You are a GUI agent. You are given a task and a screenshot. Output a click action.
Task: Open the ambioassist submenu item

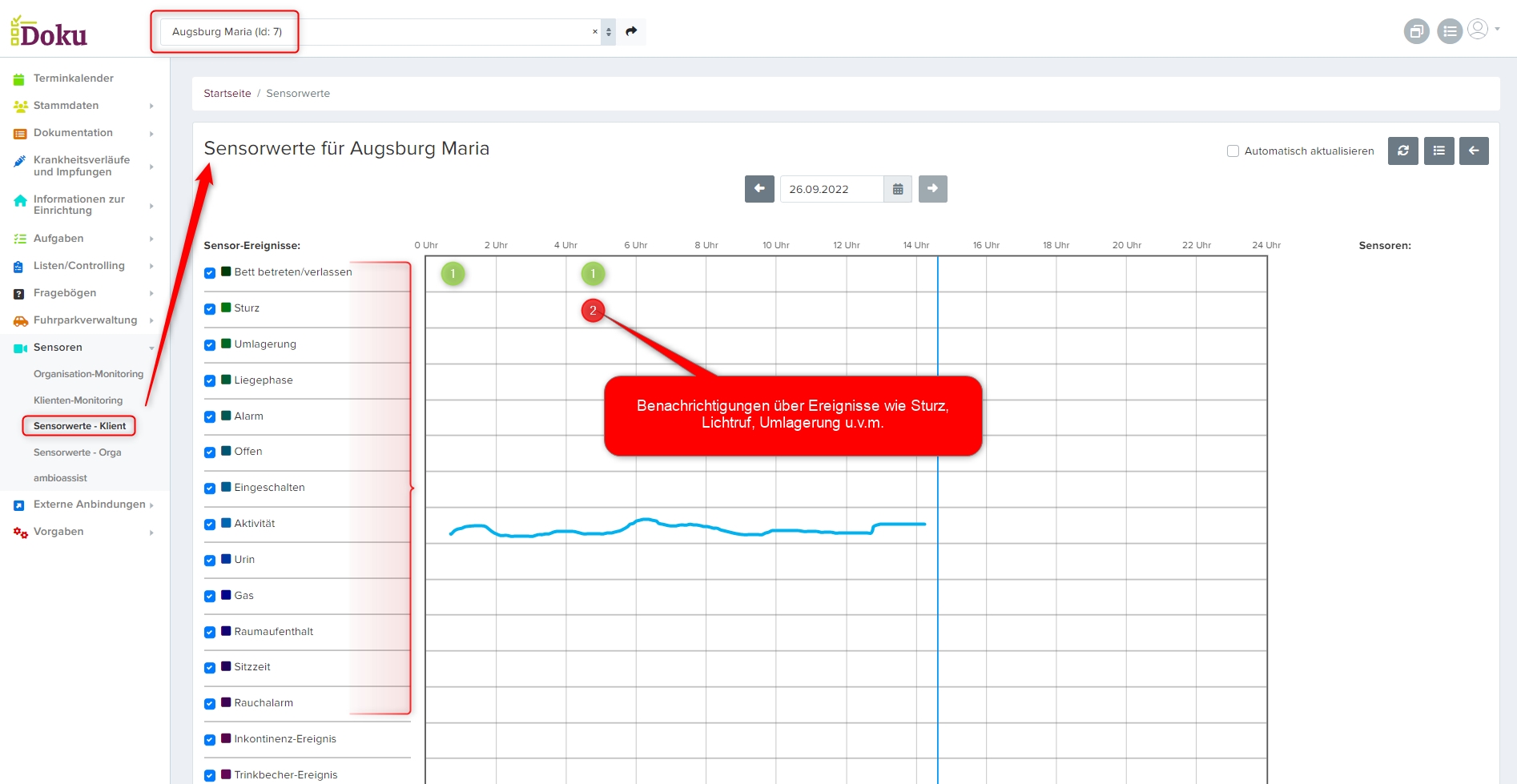click(x=60, y=478)
